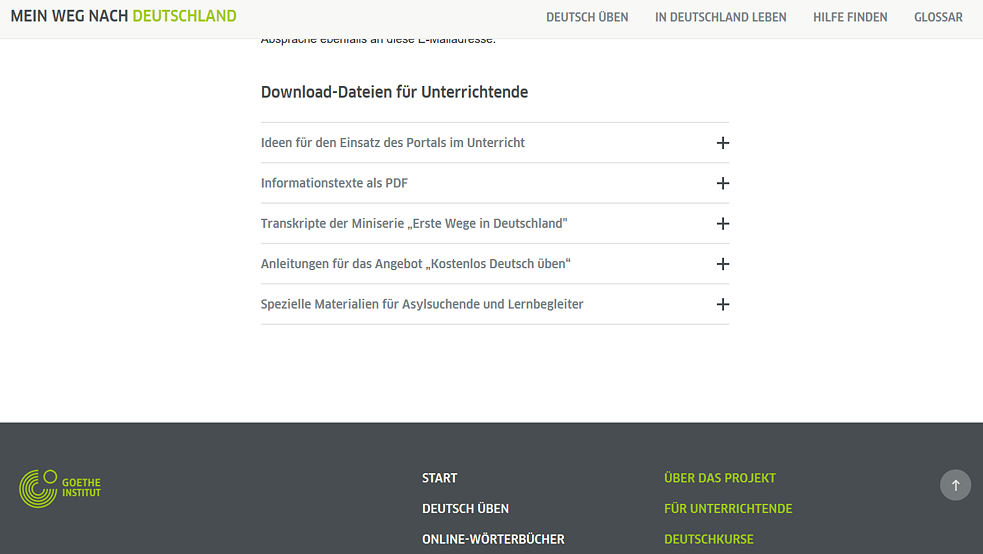Select Hilfe finden in the top navigation
The height and width of the screenshot is (554, 983).
coord(850,17)
